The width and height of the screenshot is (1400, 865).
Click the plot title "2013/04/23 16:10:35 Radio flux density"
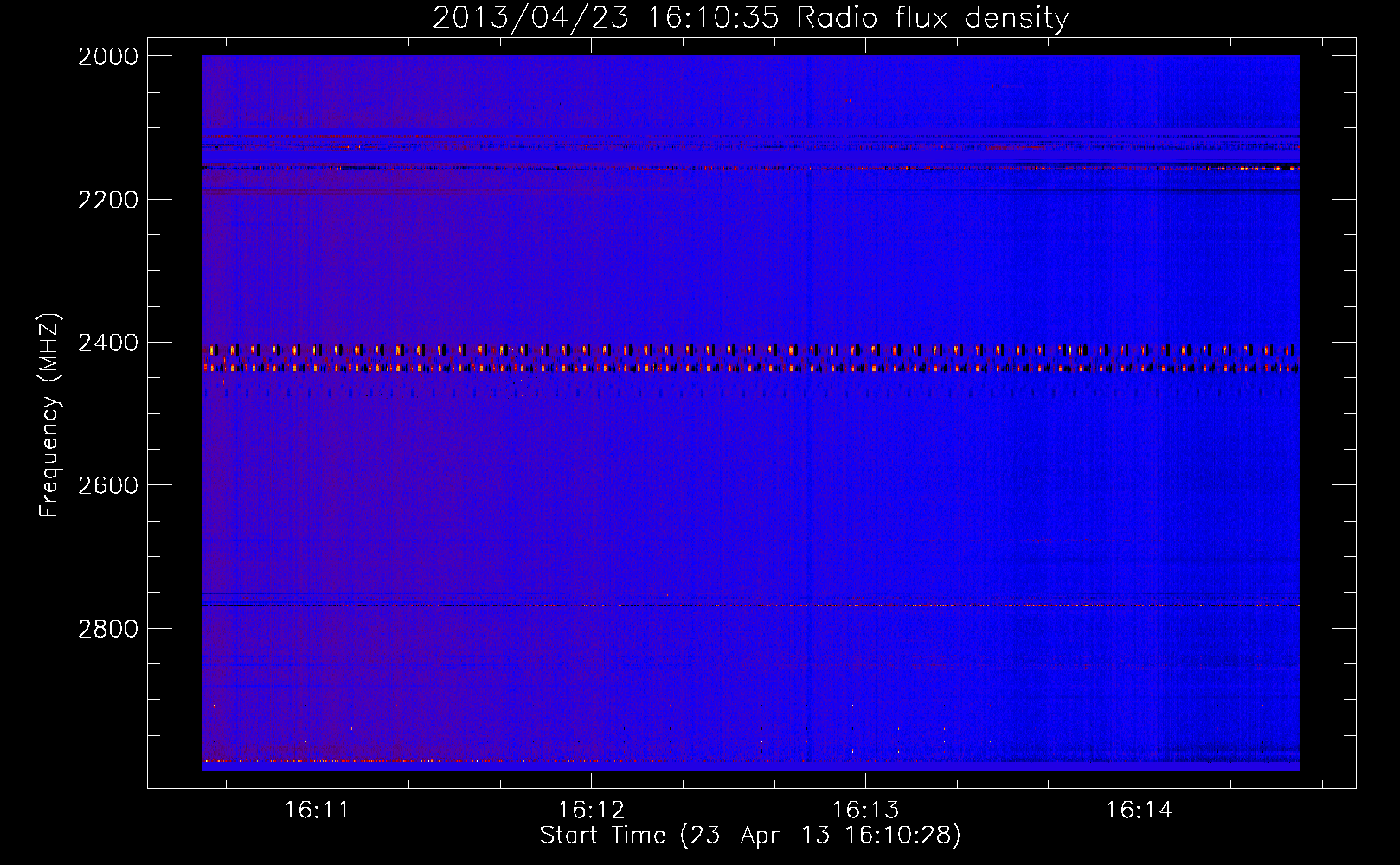point(750,17)
